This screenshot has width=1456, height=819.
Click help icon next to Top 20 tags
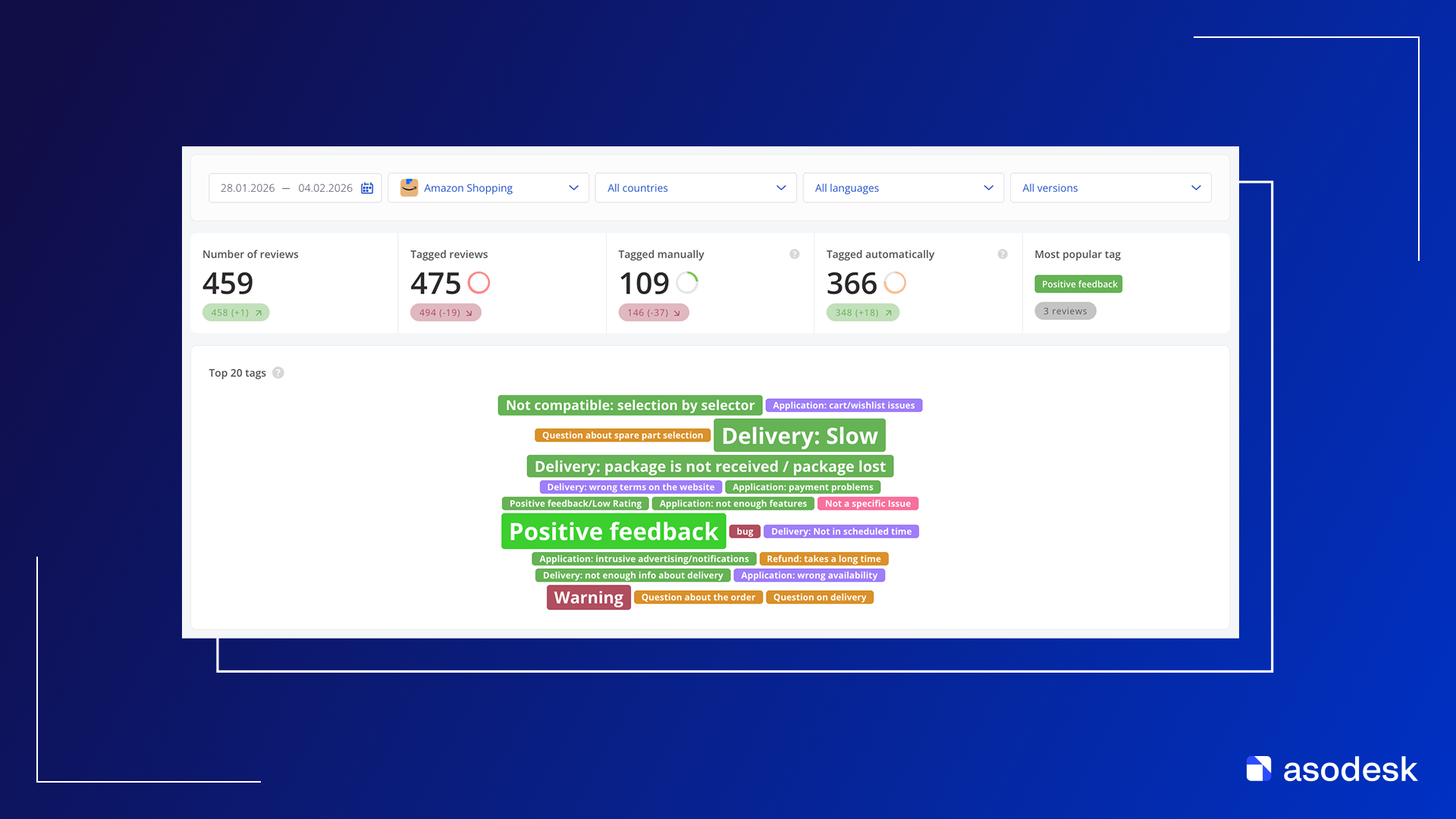278,373
